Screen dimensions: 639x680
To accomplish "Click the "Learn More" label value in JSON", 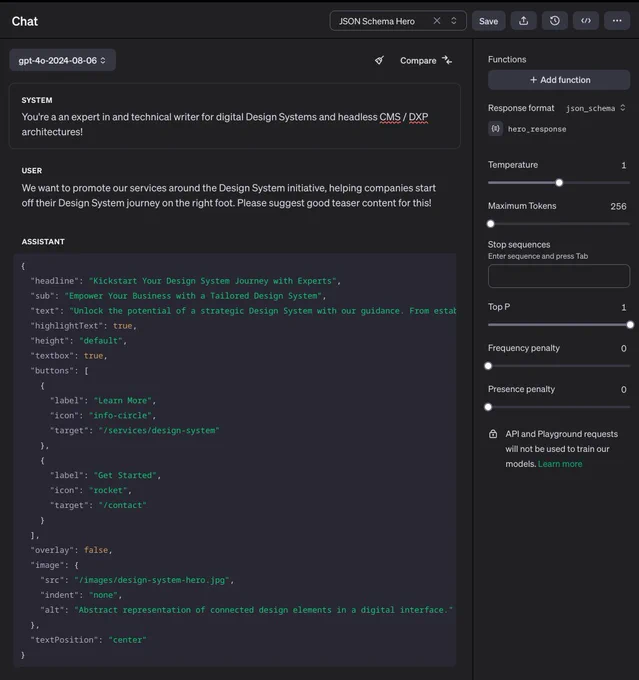I will point(122,401).
